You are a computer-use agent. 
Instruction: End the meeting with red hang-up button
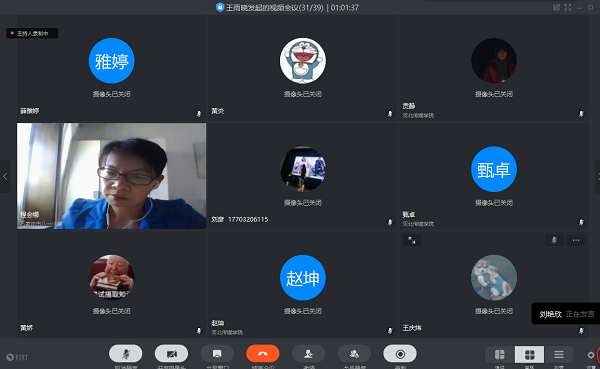click(x=263, y=354)
